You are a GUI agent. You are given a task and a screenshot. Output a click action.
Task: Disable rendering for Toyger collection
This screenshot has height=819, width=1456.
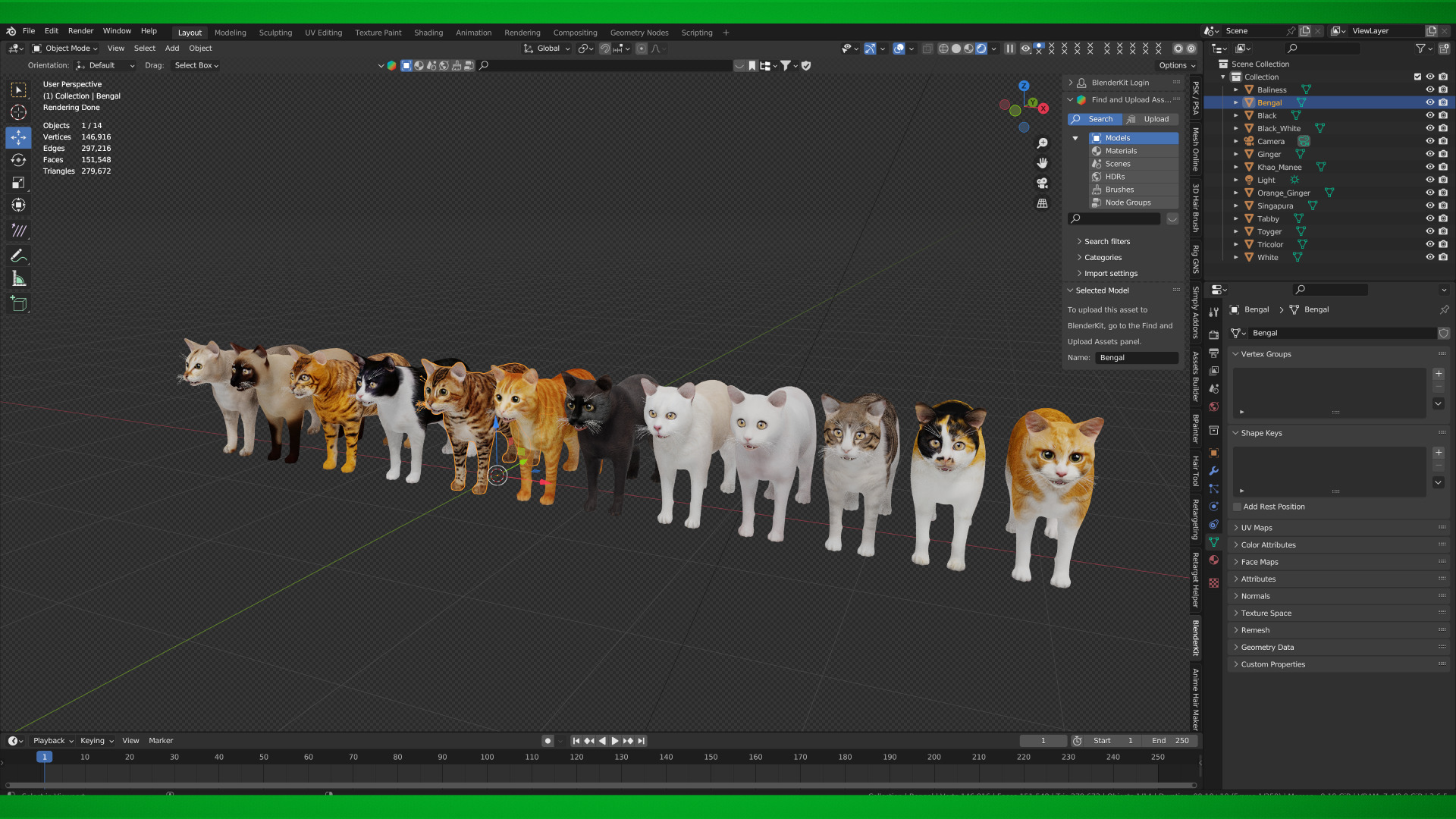(1443, 231)
